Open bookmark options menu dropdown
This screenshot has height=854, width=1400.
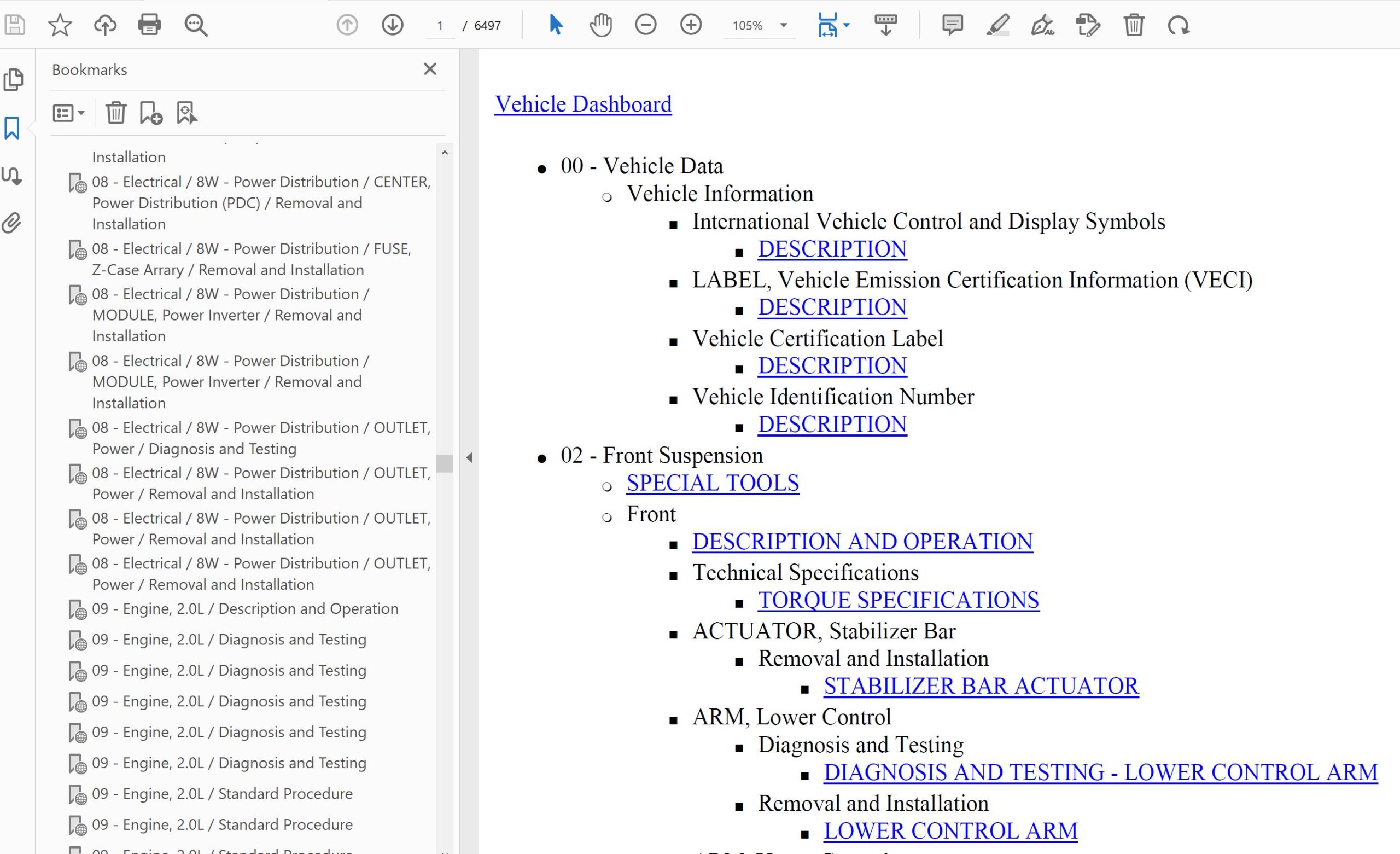tap(68, 113)
